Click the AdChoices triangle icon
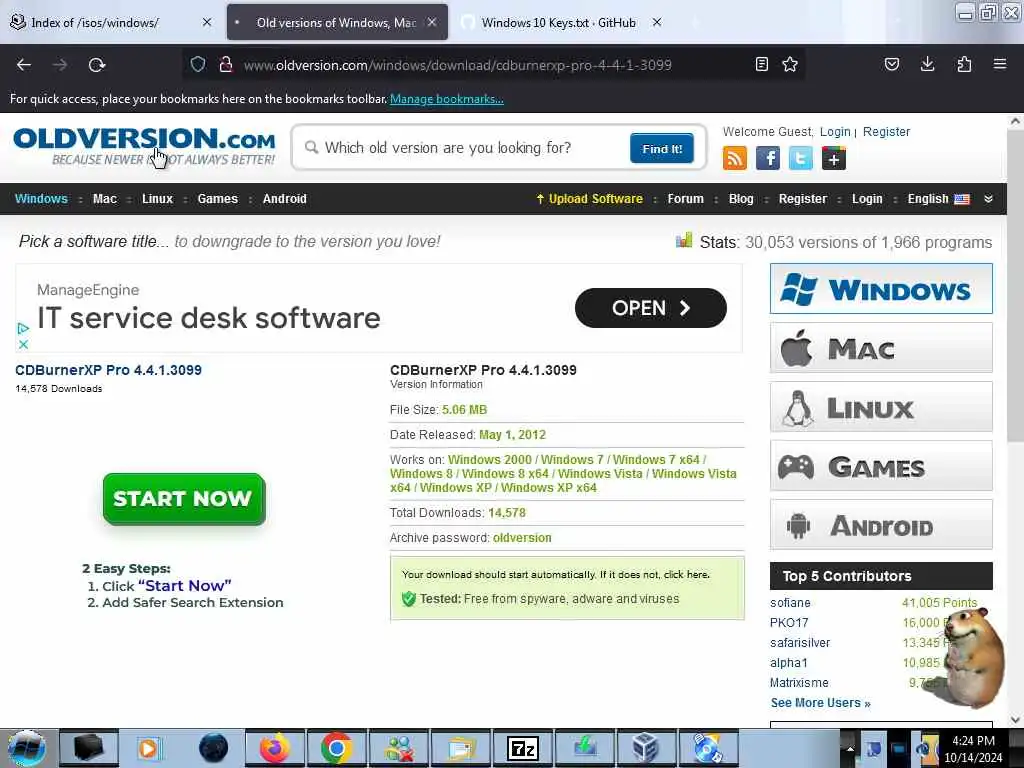The width and height of the screenshot is (1024, 768). click(24, 328)
